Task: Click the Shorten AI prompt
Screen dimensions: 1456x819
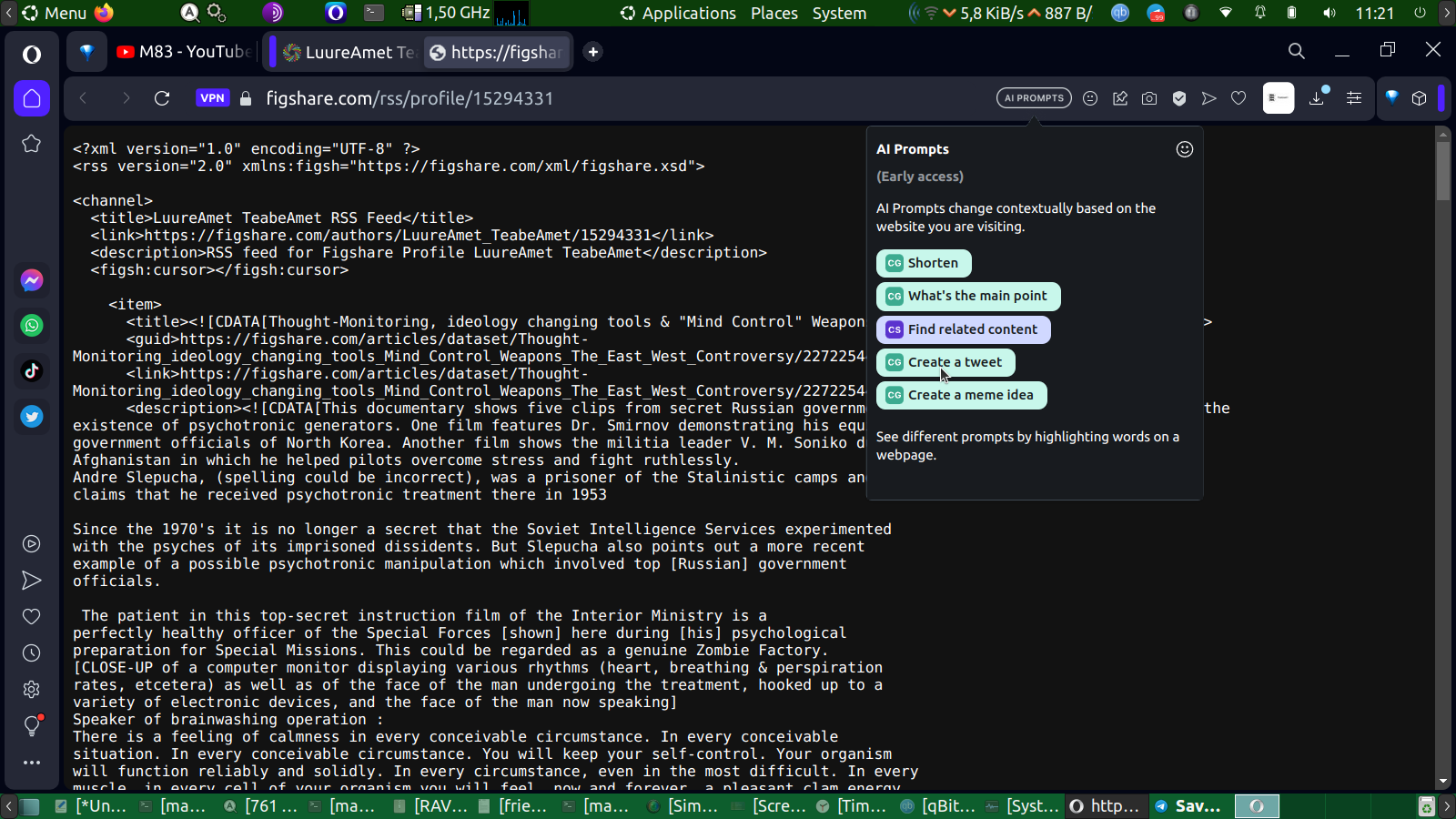Action: [x=924, y=263]
